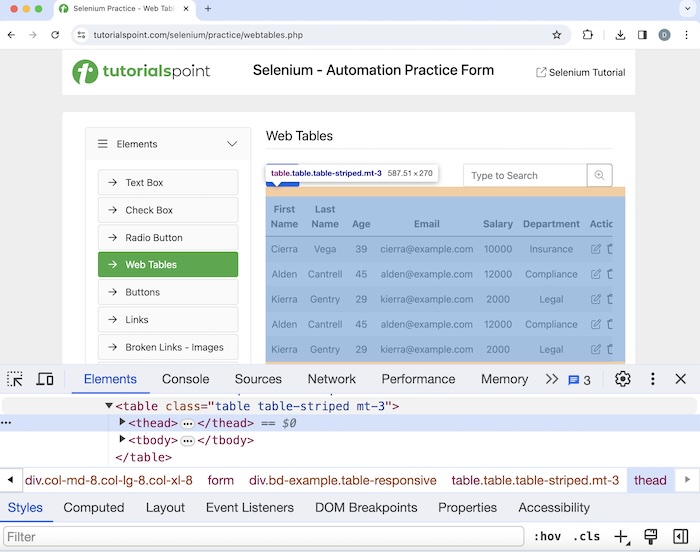Show more DevTools tabs chevron
This screenshot has width=700, height=552.
pyautogui.click(x=551, y=379)
